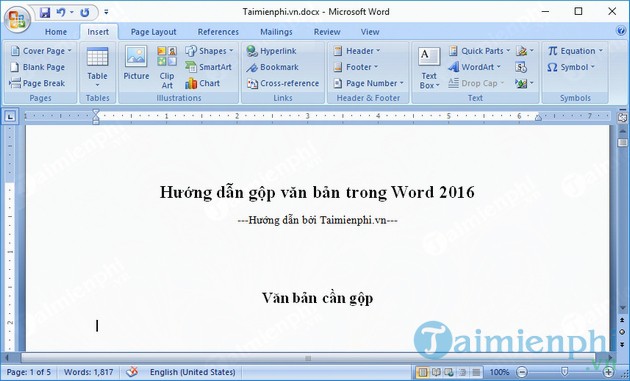Viewport: 630px width, 381px height.
Task: Insert a Page Break
Action: 37,83
